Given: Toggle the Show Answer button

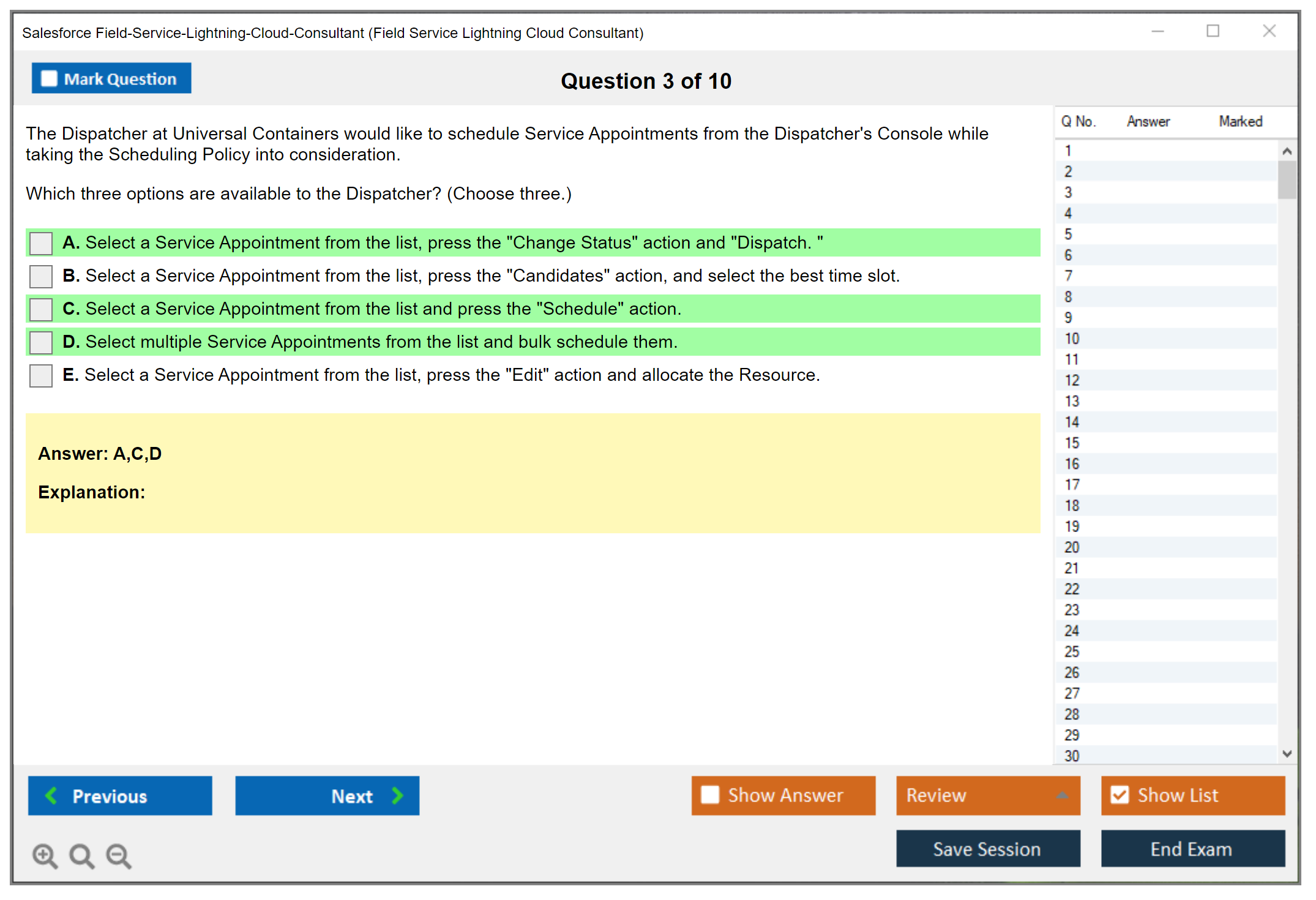Looking at the screenshot, I should coord(783,795).
